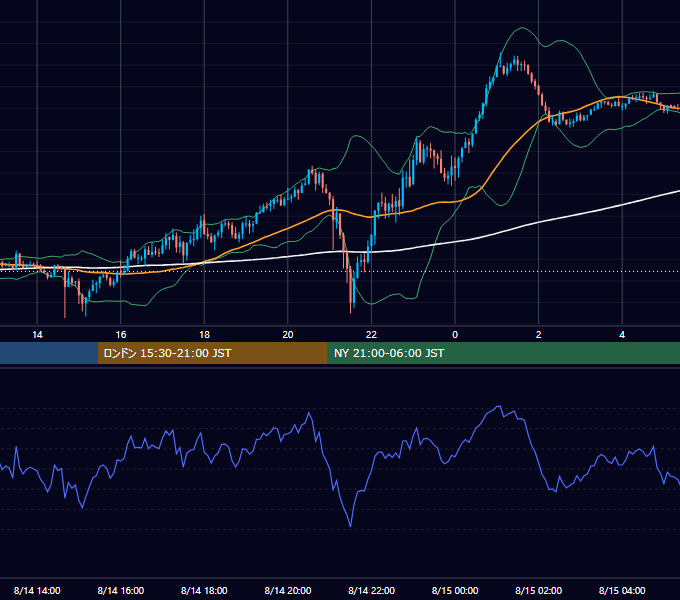Image resolution: width=680 pixels, height=600 pixels.
Task: Click the blue session band before ロンドン
Action: 49,353
